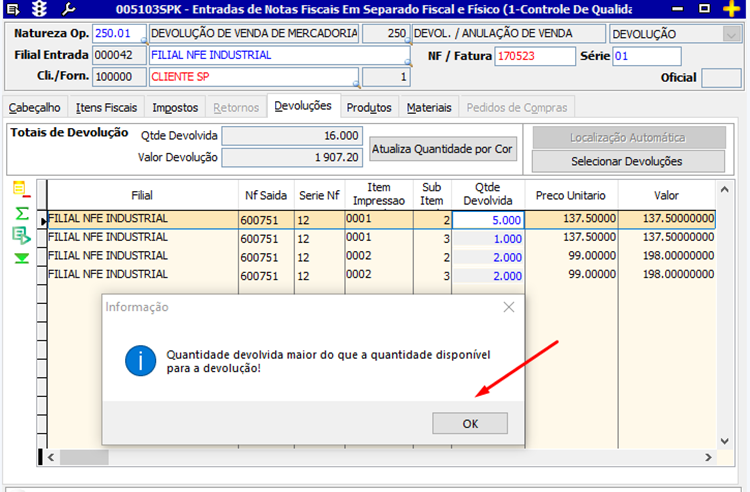750x492 pixels.
Task: Click the Serie Nf column header
Action: tap(319, 195)
